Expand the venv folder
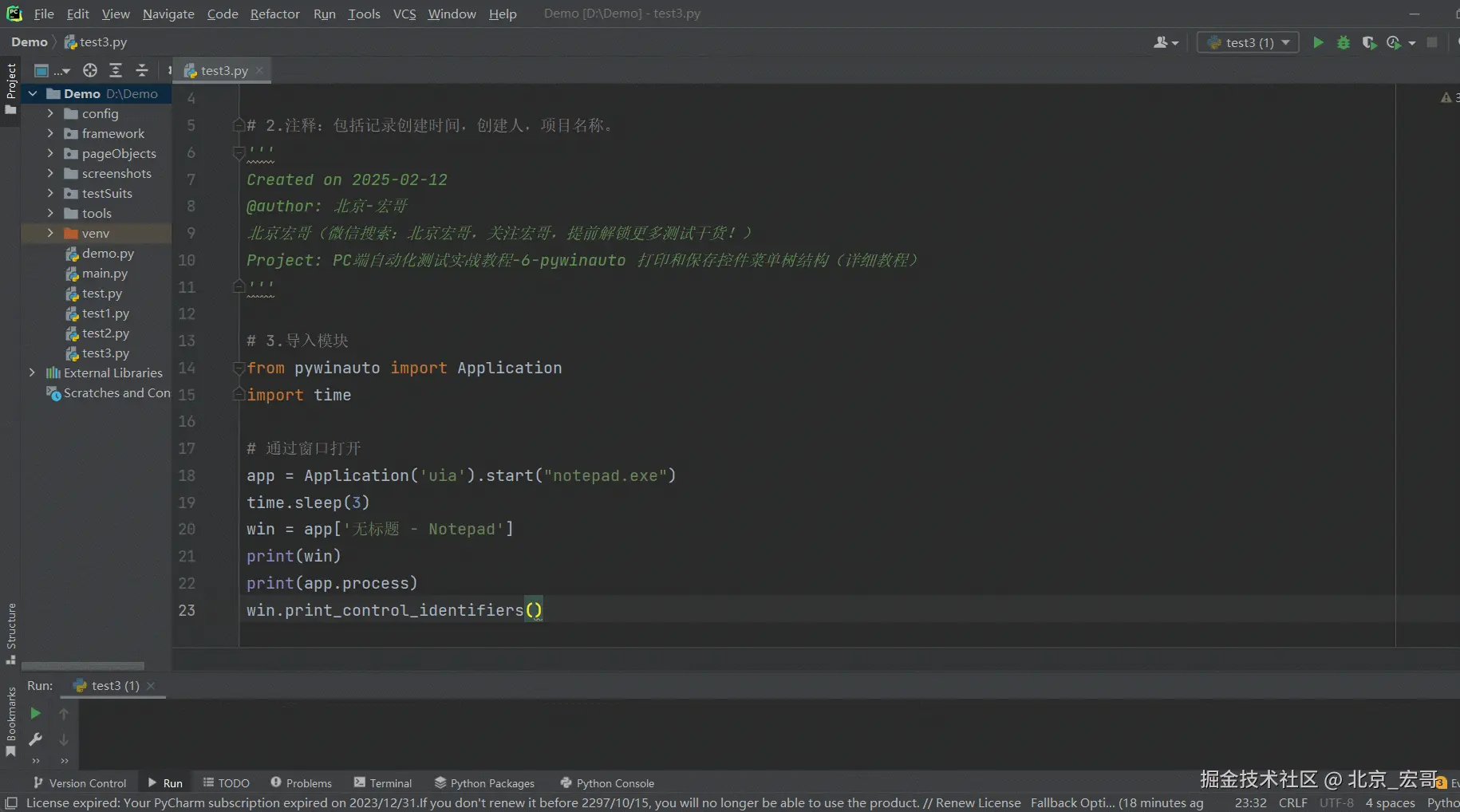The width and height of the screenshot is (1460, 812). [50, 233]
